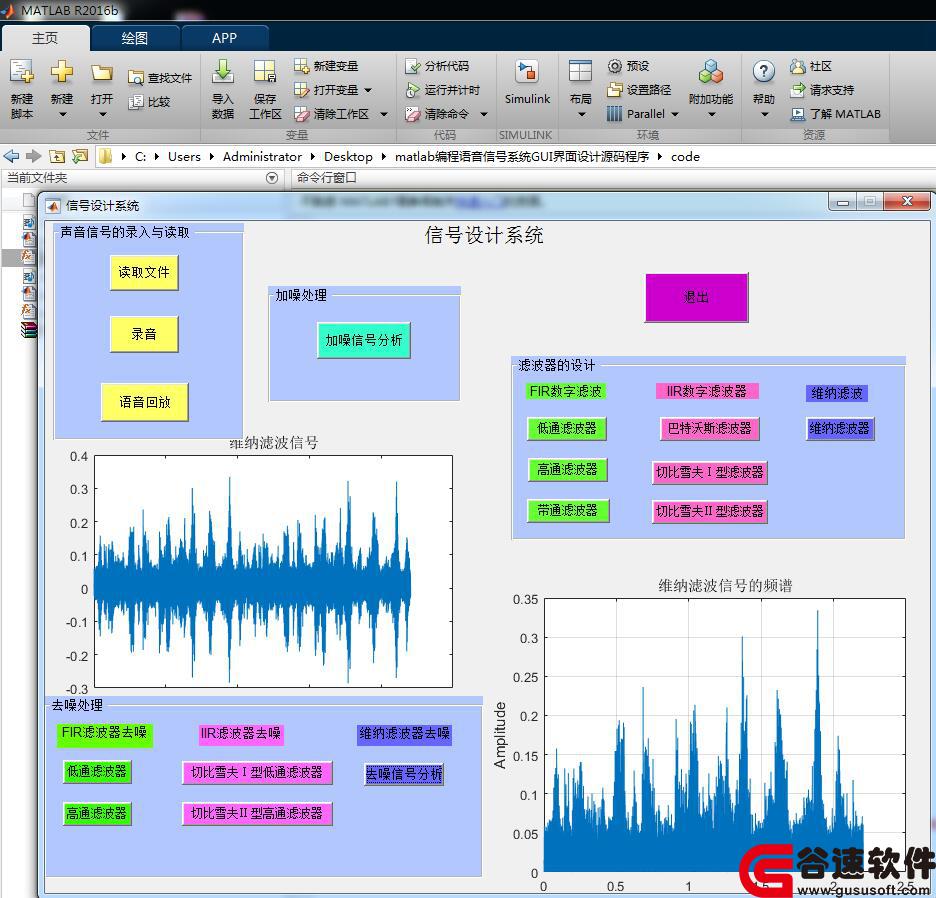The image size is (936, 898).
Task: Click Low-pass filter (低通滤波器) in denoising panel
Action: click(97, 772)
